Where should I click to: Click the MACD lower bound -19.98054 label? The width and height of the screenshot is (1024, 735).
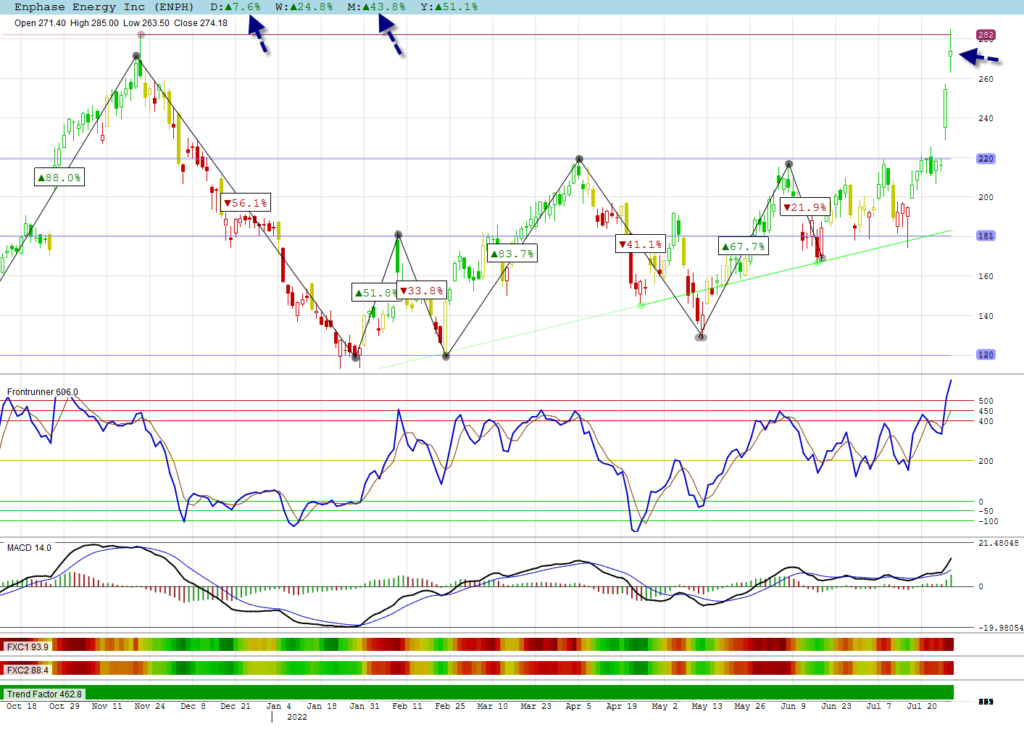click(x=1000, y=628)
